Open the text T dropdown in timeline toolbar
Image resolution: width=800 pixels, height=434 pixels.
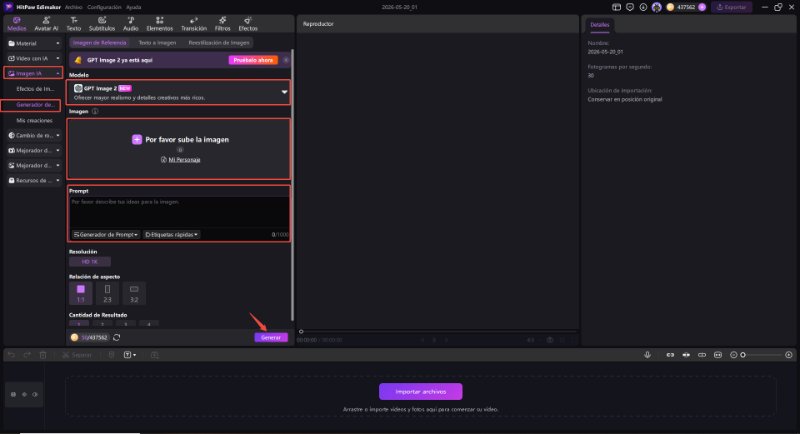130,355
